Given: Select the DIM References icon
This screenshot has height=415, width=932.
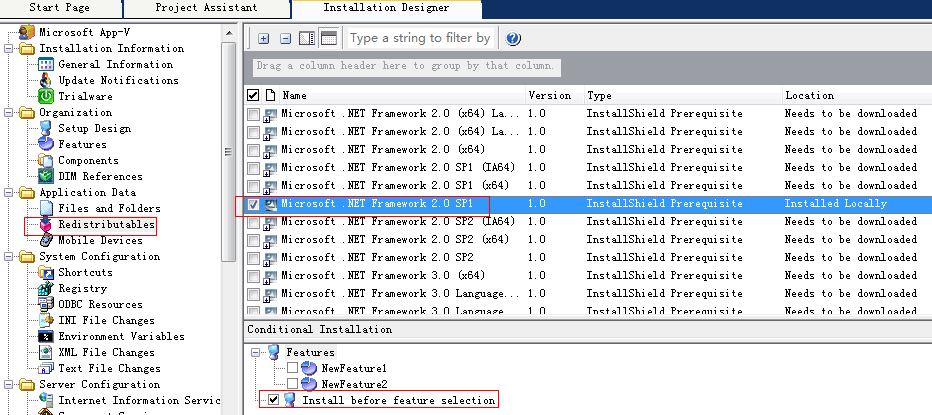Looking at the screenshot, I should pos(46,177).
